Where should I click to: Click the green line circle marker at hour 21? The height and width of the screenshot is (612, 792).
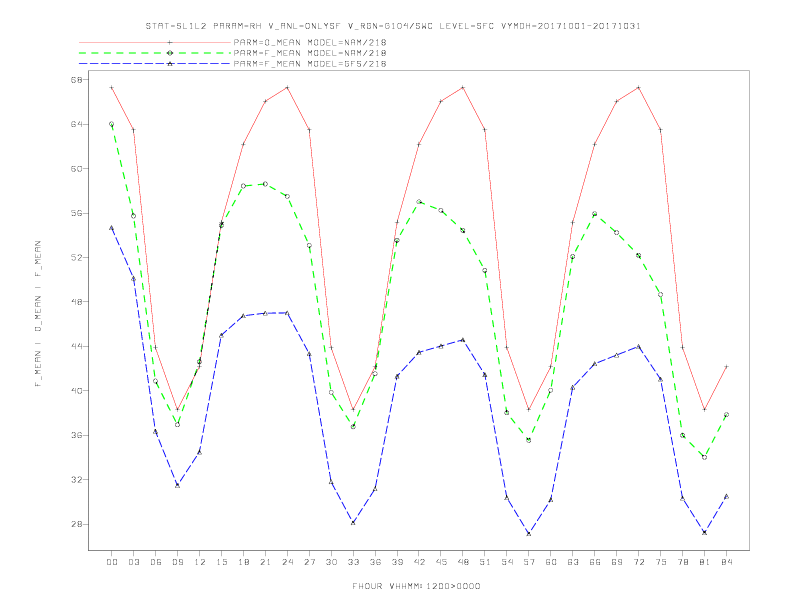pyautogui.click(x=265, y=184)
